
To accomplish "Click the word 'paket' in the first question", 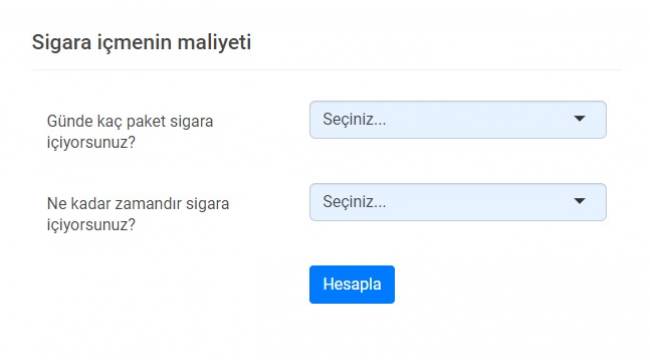I will click(146, 122).
